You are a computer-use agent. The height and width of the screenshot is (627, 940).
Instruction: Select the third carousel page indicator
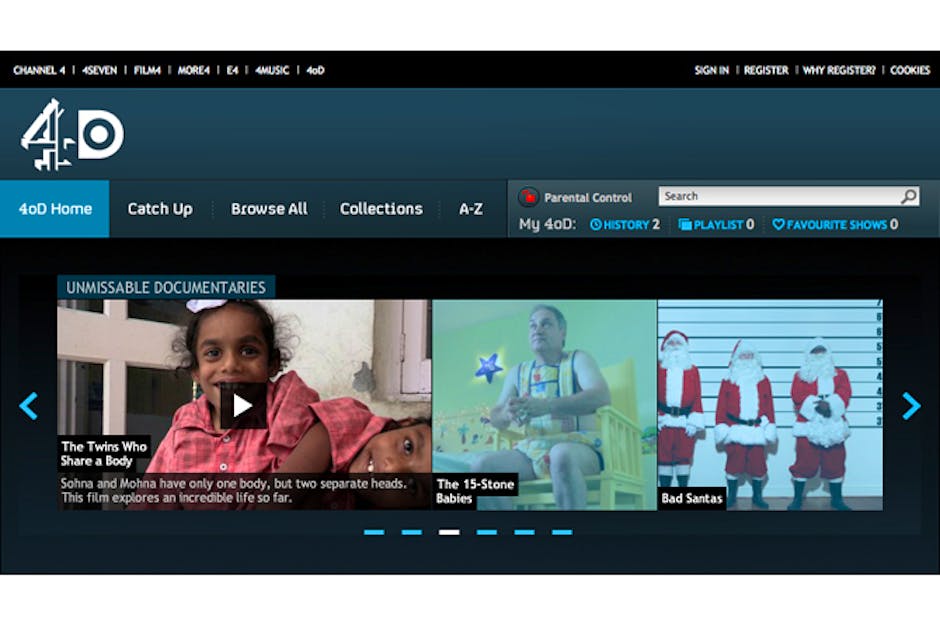click(449, 532)
